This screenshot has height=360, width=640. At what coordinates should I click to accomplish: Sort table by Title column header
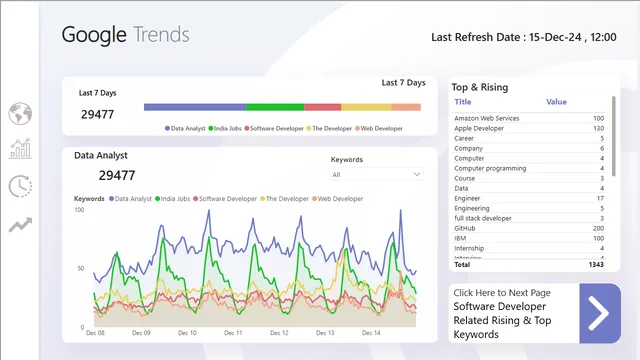[x=462, y=102]
